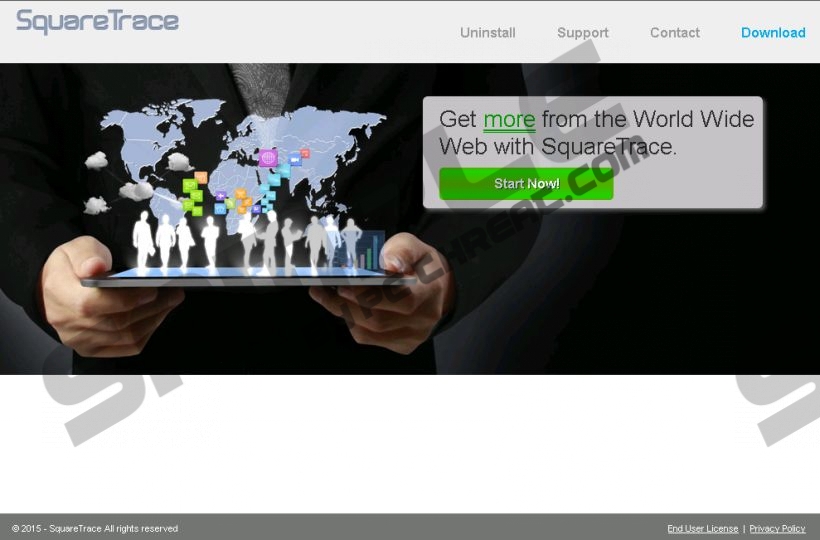This screenshot has height=540, width=820.
Task: Click the purple globe icon on map
Action: click(267, 158)
